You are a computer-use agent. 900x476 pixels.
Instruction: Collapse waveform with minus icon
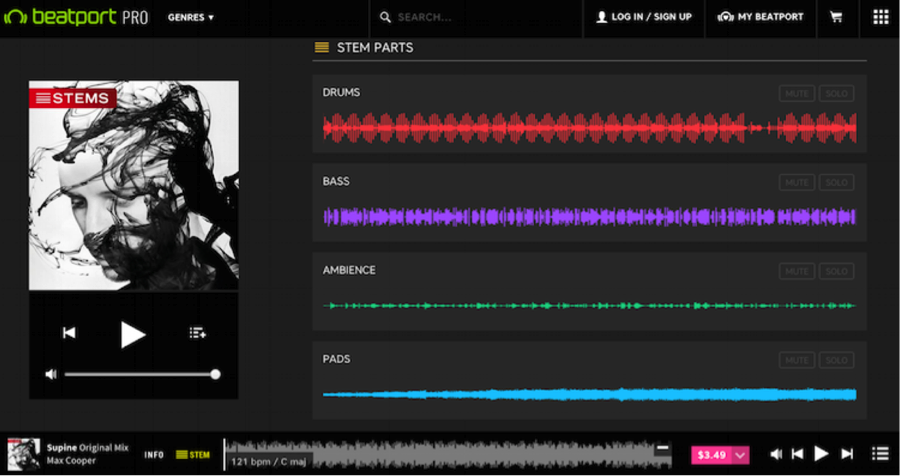[x=663, y=448]
